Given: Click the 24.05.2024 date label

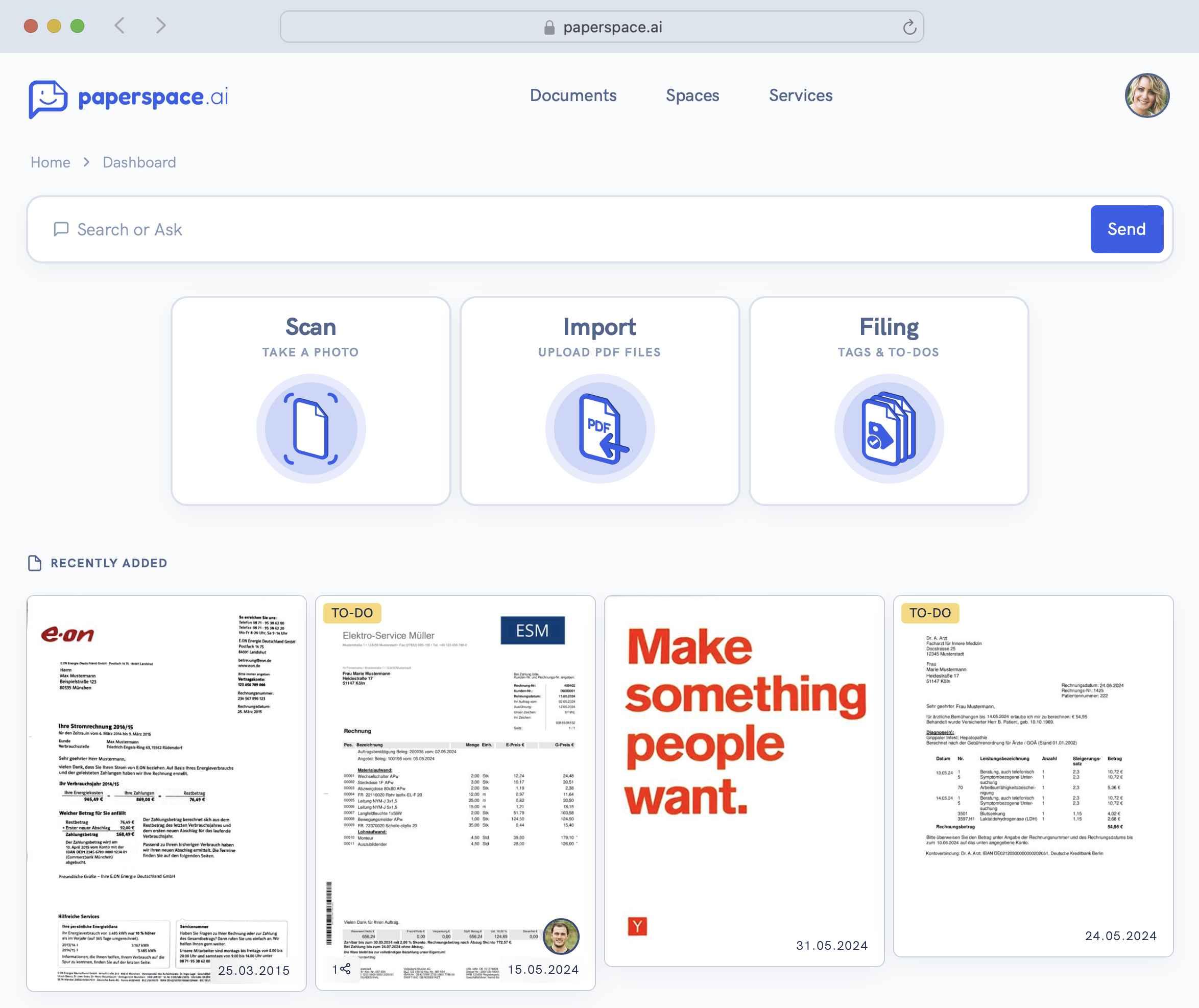Looking at the screenshot, I should 1121,935.
